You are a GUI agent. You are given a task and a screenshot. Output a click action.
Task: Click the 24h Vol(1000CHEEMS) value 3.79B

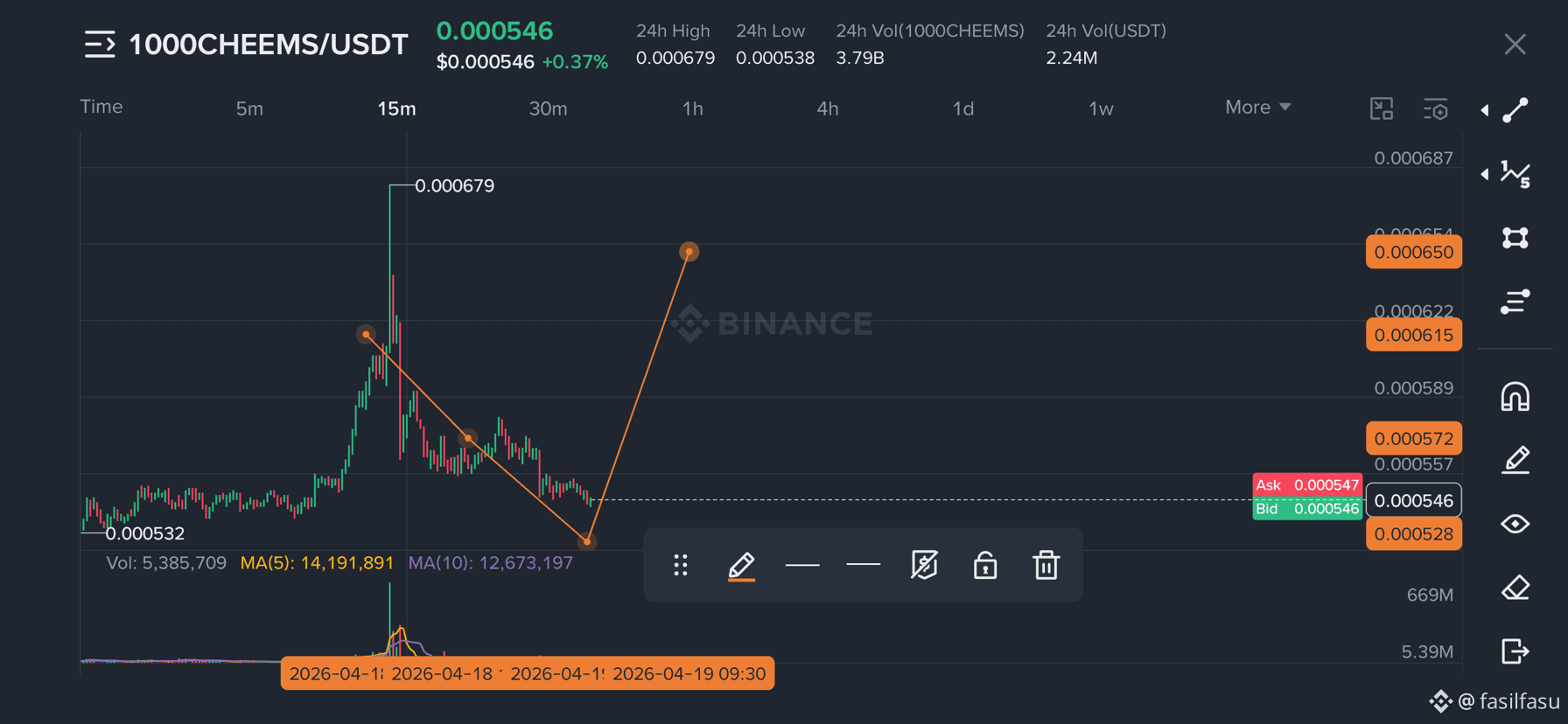coord(859,58)
